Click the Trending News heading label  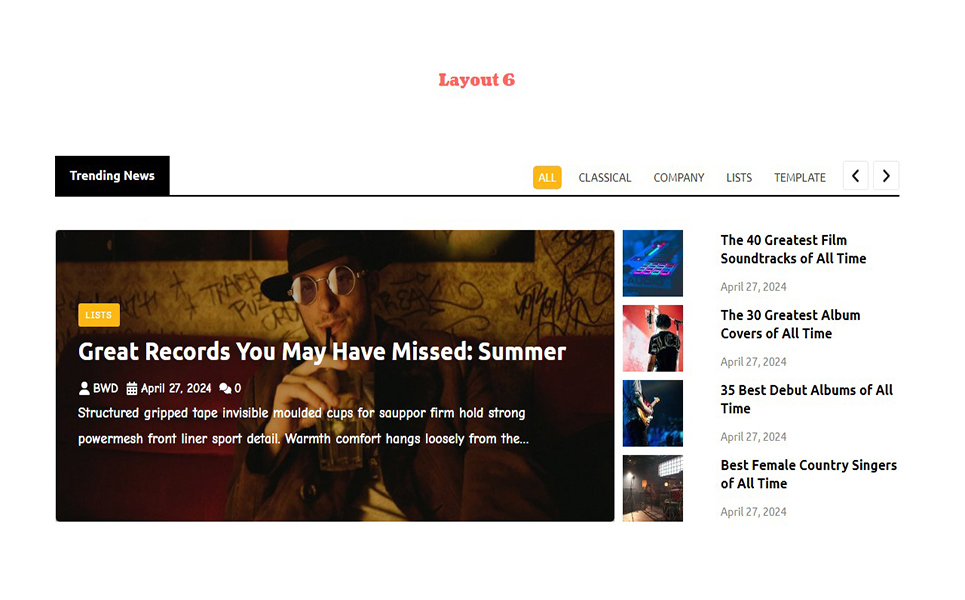coord(112,175)
